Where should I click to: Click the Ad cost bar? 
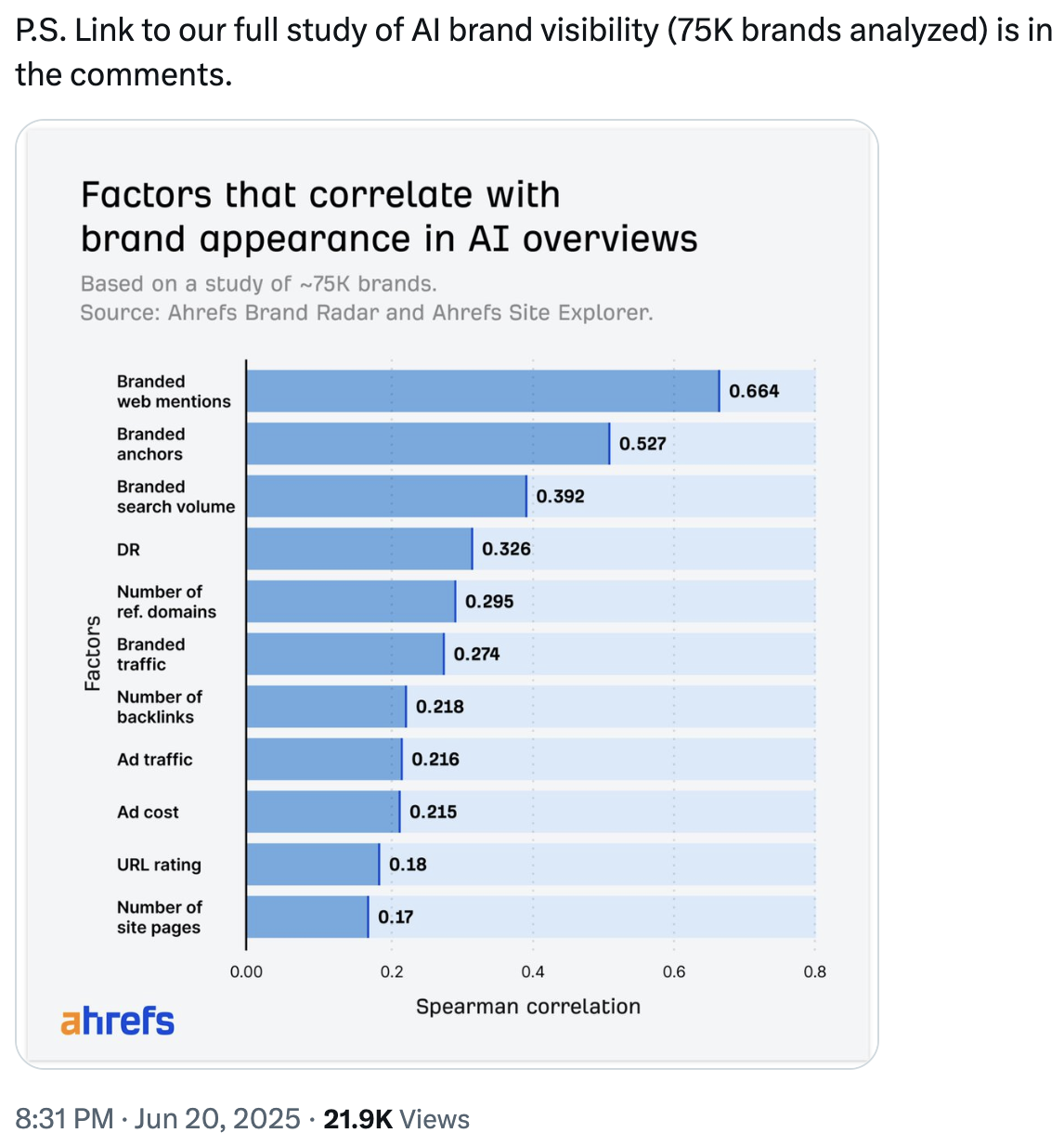pos(323,812)
